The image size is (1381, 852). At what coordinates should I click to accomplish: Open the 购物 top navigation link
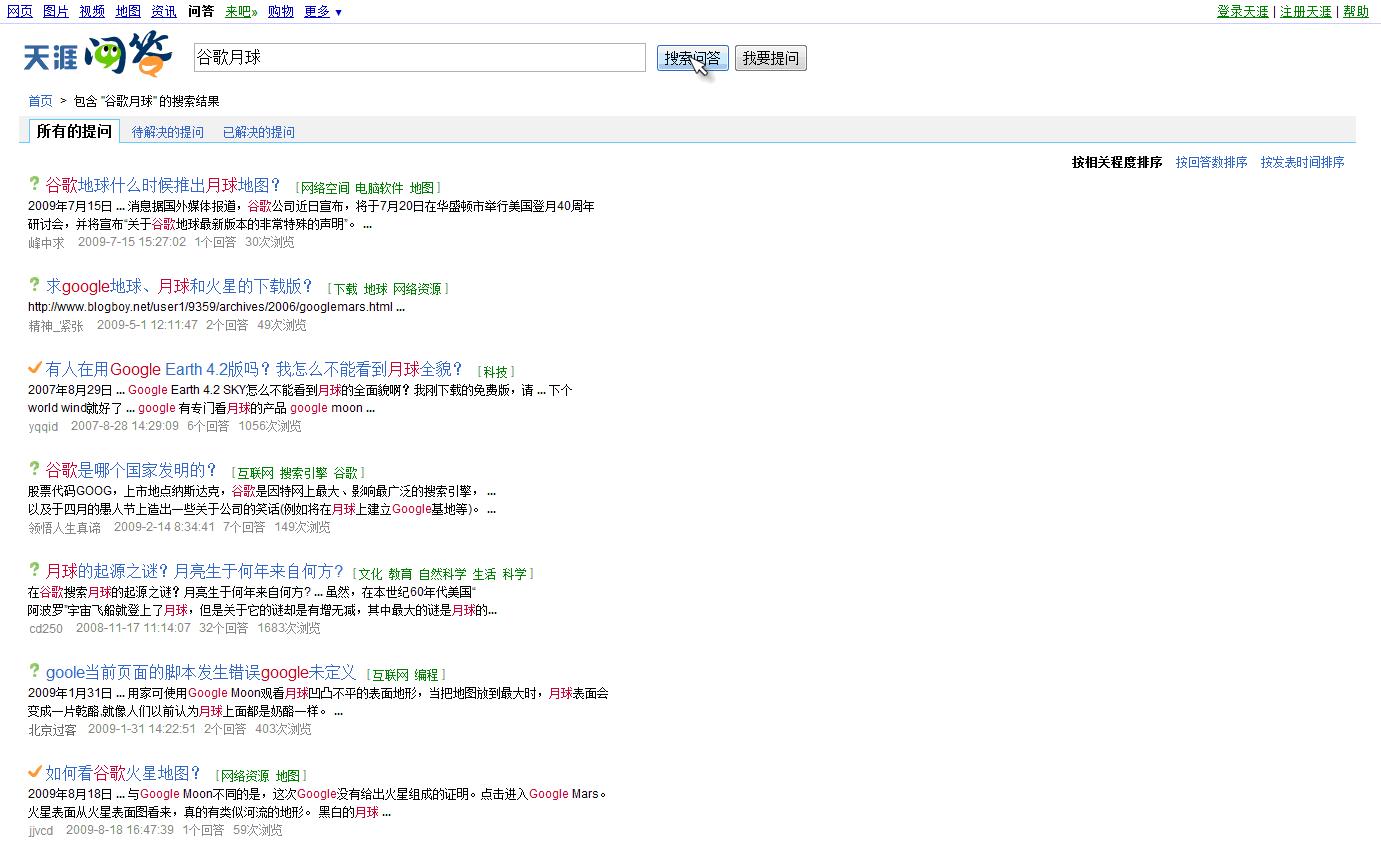point(281,12)
